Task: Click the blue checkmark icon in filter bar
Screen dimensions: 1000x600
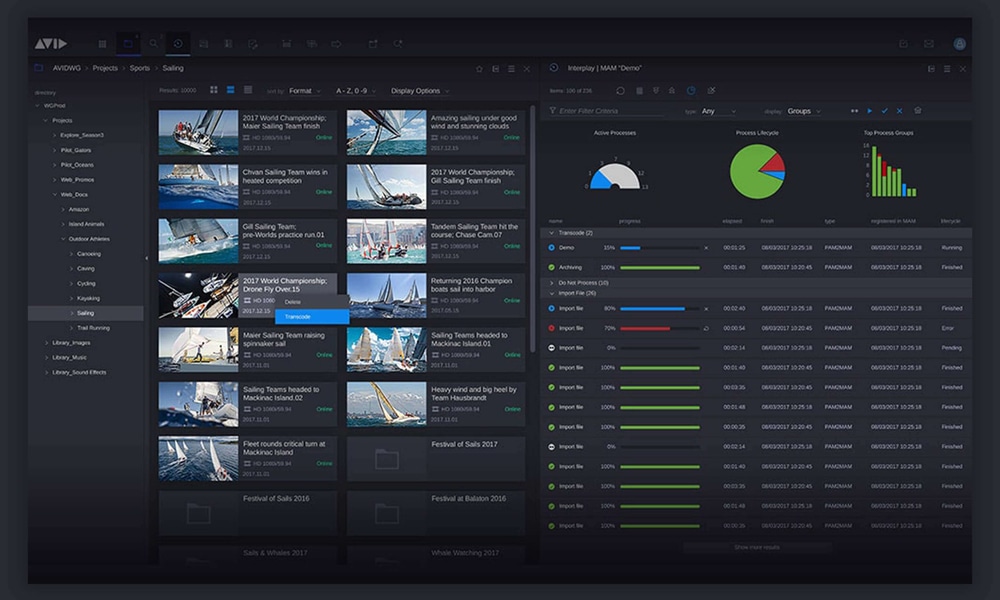Action: [x=884, y=111]
